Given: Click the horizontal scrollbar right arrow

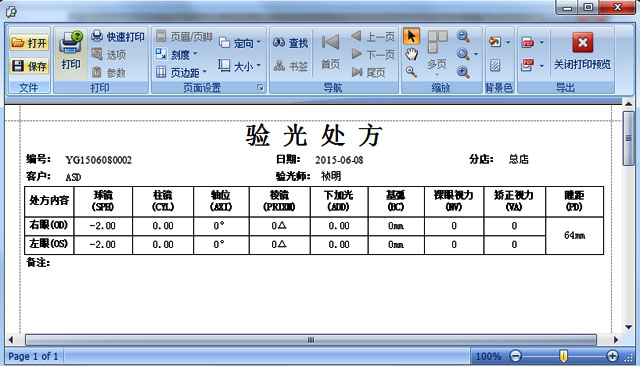Looking at the screenshot, I should 616,339.
